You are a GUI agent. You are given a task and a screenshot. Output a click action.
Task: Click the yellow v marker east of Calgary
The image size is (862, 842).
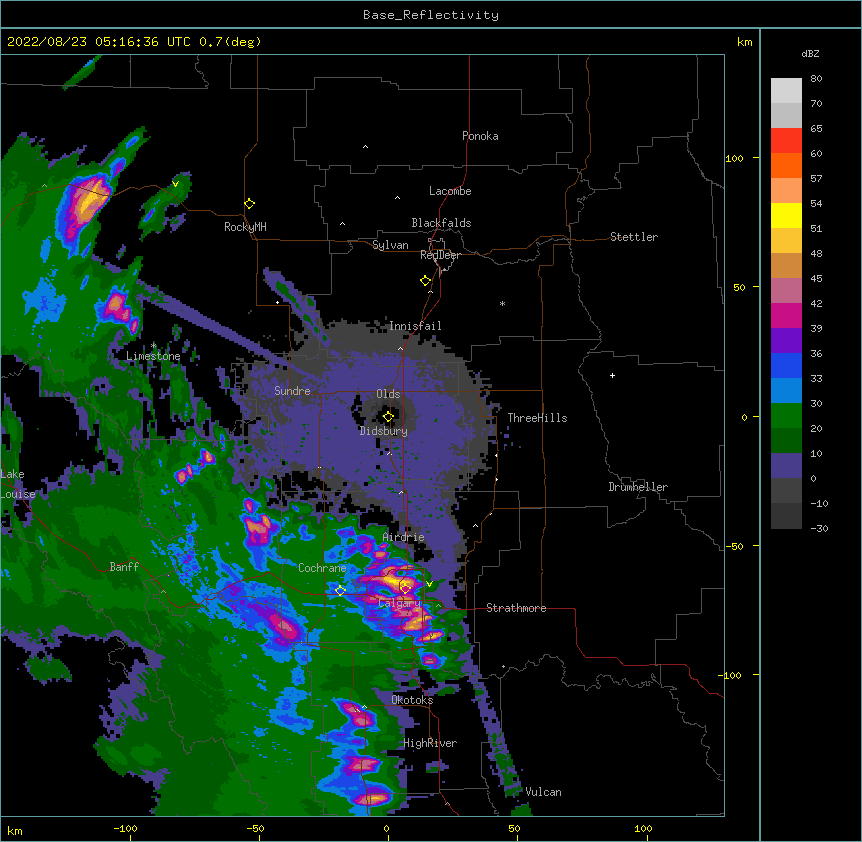(x=429, y=584)
